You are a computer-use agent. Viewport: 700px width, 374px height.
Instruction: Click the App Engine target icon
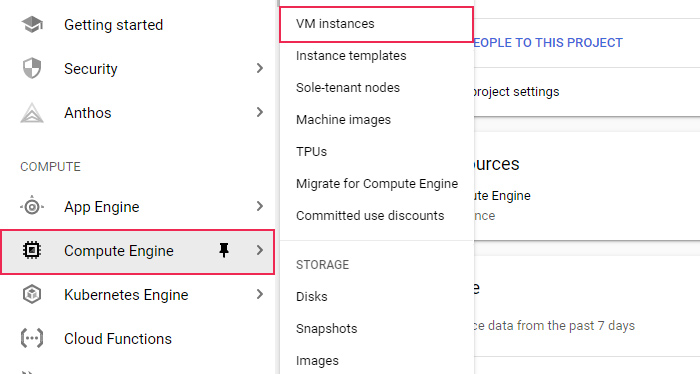[x=32, y=207]
